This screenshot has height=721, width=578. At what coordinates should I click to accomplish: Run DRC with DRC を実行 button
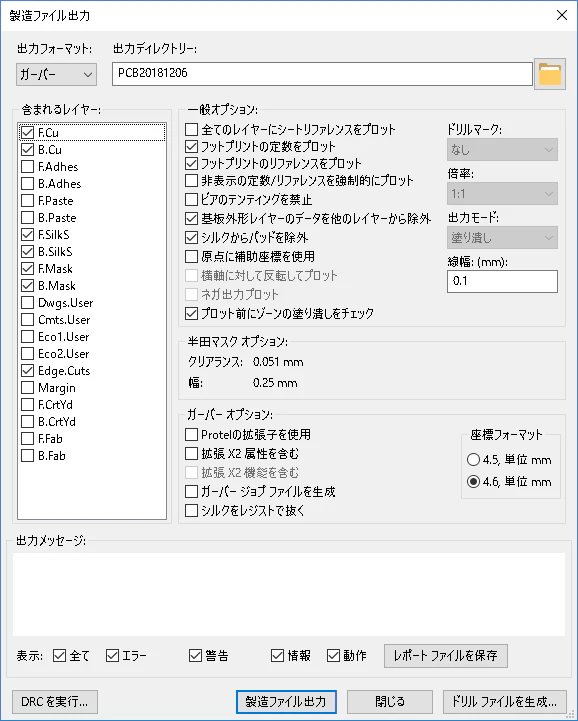[x=55, y=702]
